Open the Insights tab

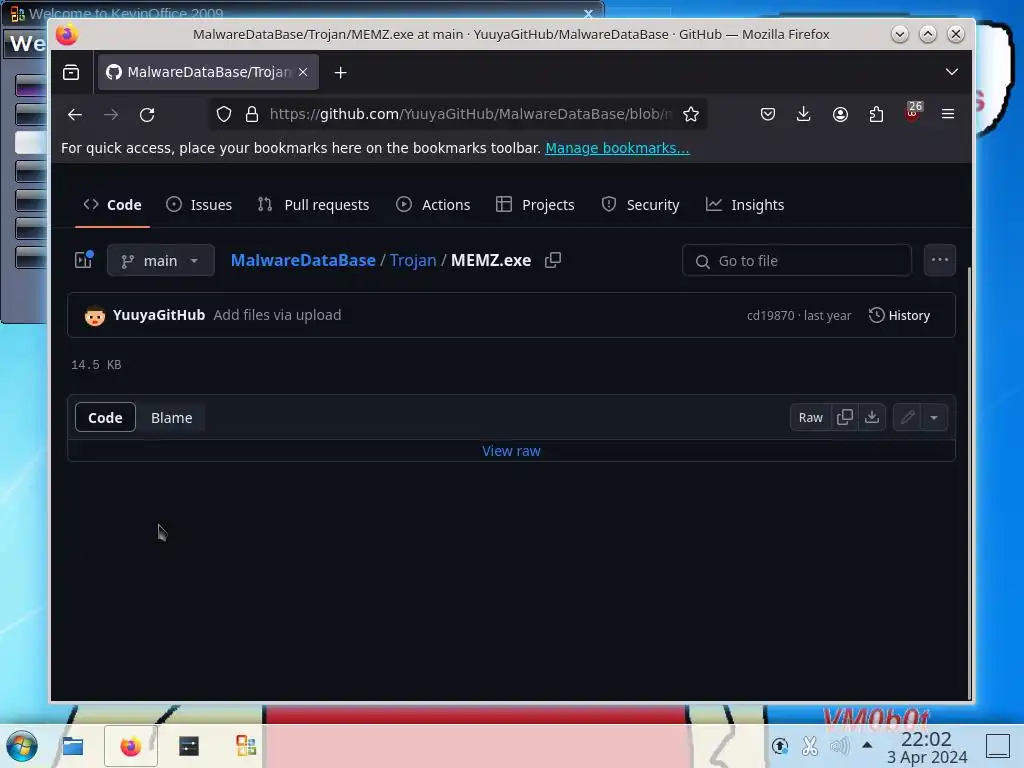745,205
